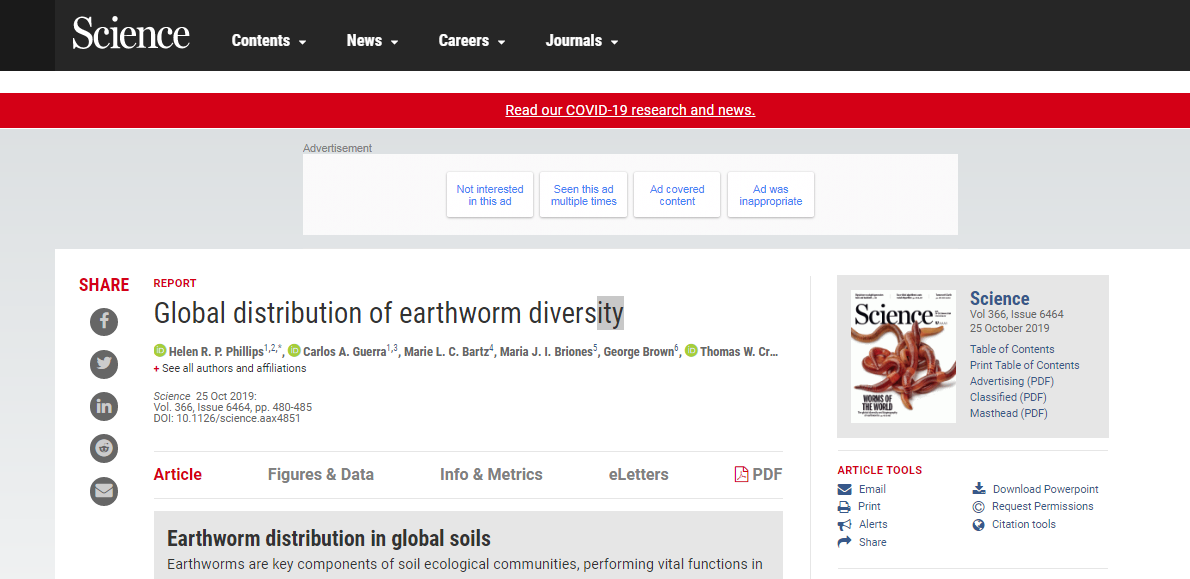The height and width of the screenshot is (579, 1190).
Task: Click the Reddit share icon
Action: click(x=104, y=448)
